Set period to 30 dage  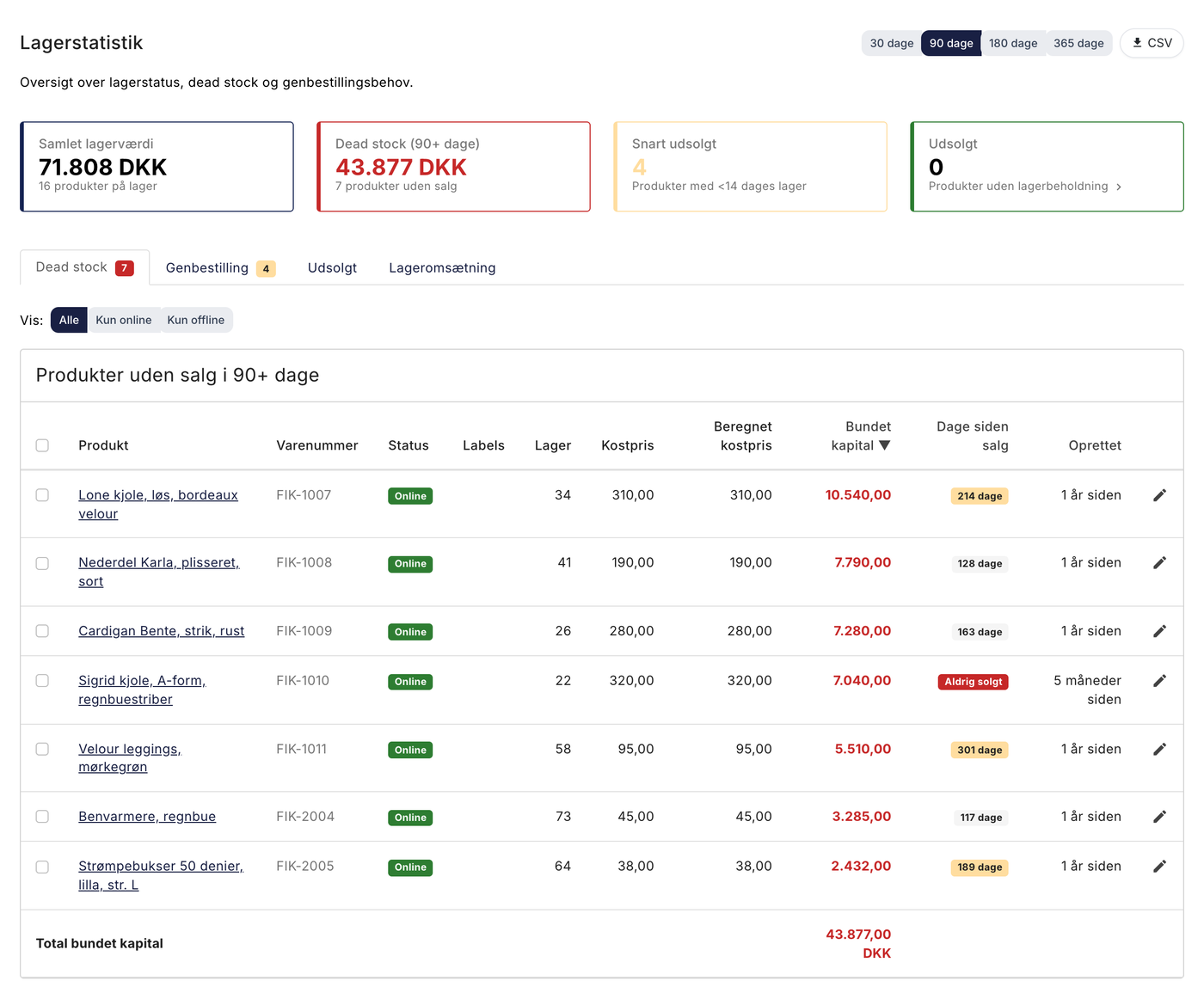pos(892,43)
